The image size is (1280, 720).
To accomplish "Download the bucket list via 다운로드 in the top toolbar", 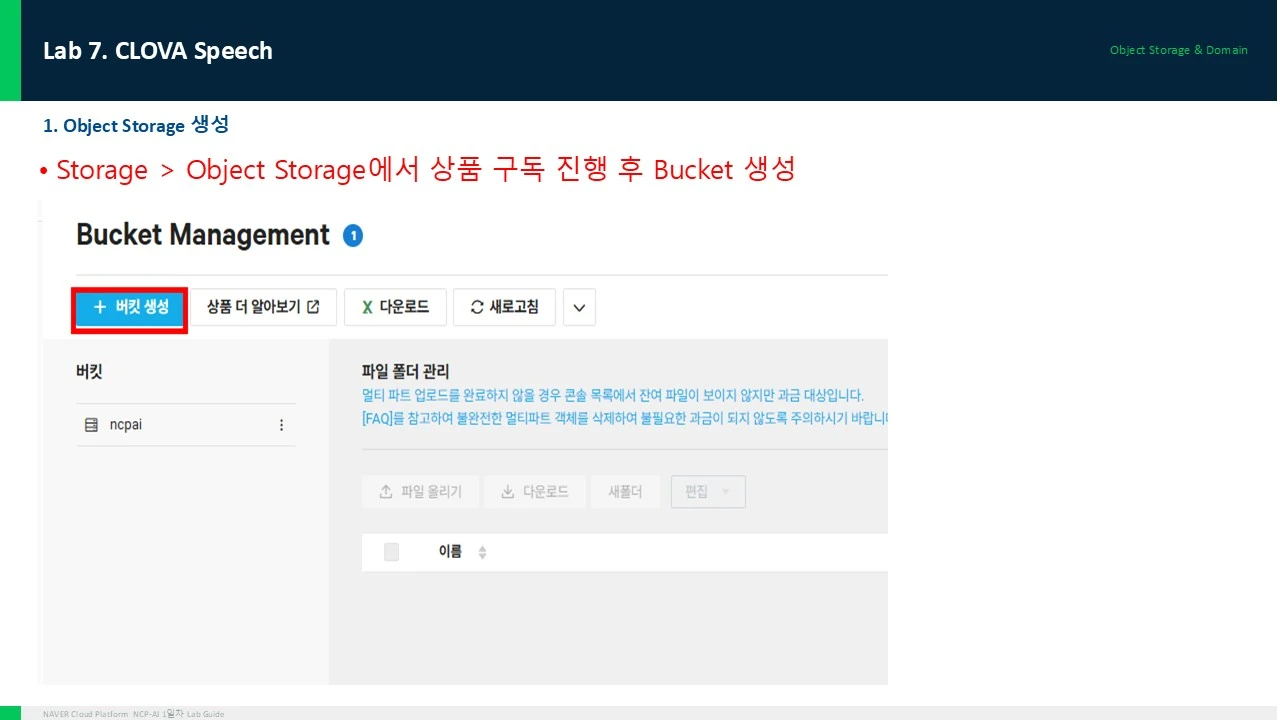I will tap(394, 308).
